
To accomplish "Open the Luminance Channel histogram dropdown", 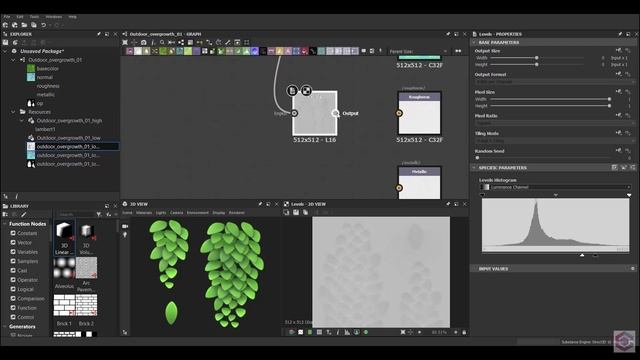I will pos(555,187).
